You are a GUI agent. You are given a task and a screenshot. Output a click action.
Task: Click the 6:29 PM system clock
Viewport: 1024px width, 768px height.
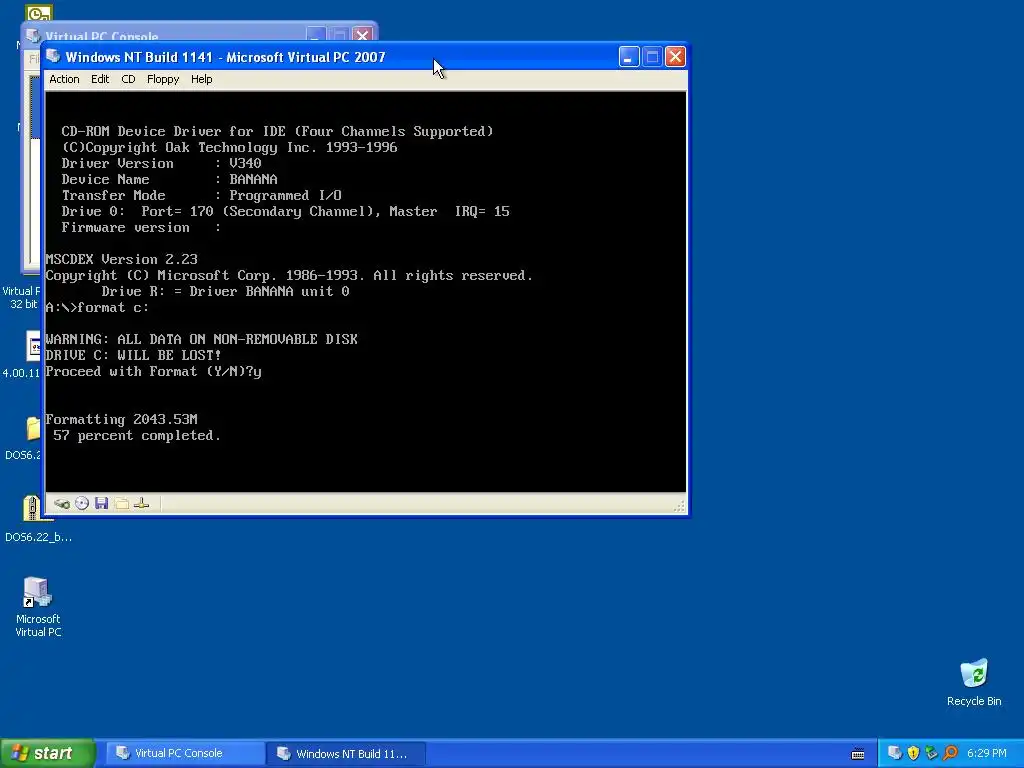[x=986, y=753]
